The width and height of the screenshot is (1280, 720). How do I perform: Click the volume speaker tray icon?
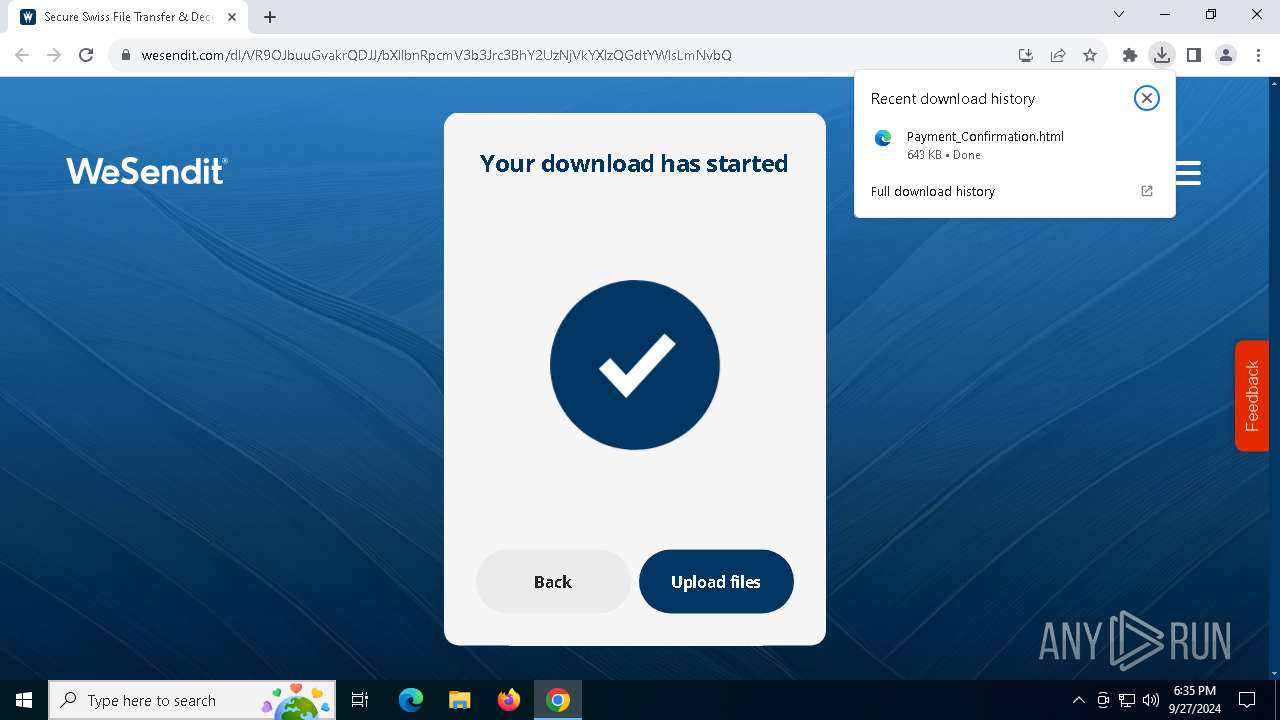click(1151, 700)
